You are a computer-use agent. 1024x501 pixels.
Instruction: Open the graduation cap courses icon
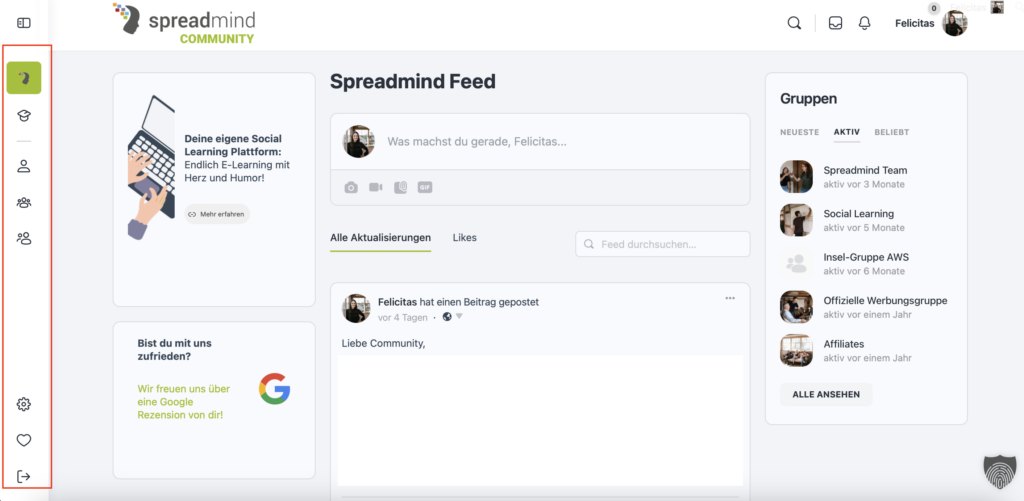pos(24,116)
